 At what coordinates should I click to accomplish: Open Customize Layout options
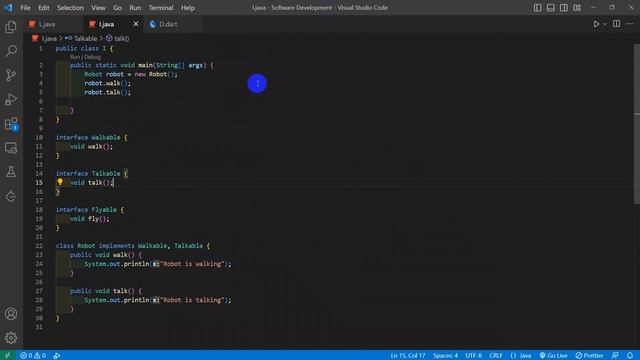[x=577, y=8]
